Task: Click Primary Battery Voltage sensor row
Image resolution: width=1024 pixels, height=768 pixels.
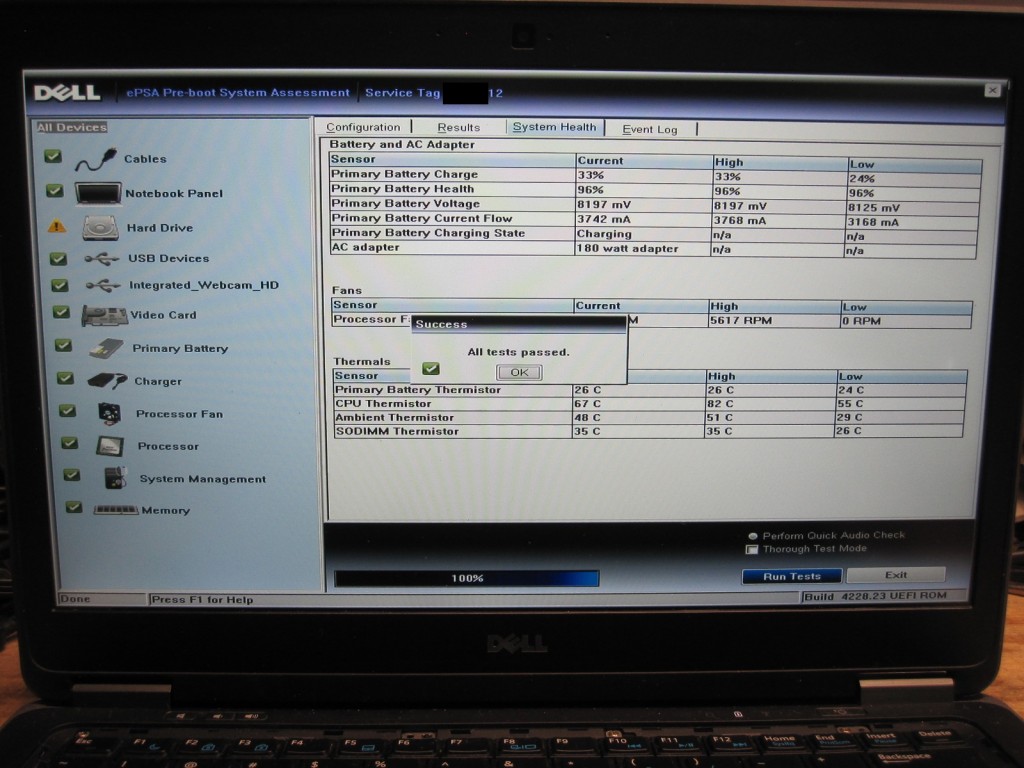Action: (654, 205)
